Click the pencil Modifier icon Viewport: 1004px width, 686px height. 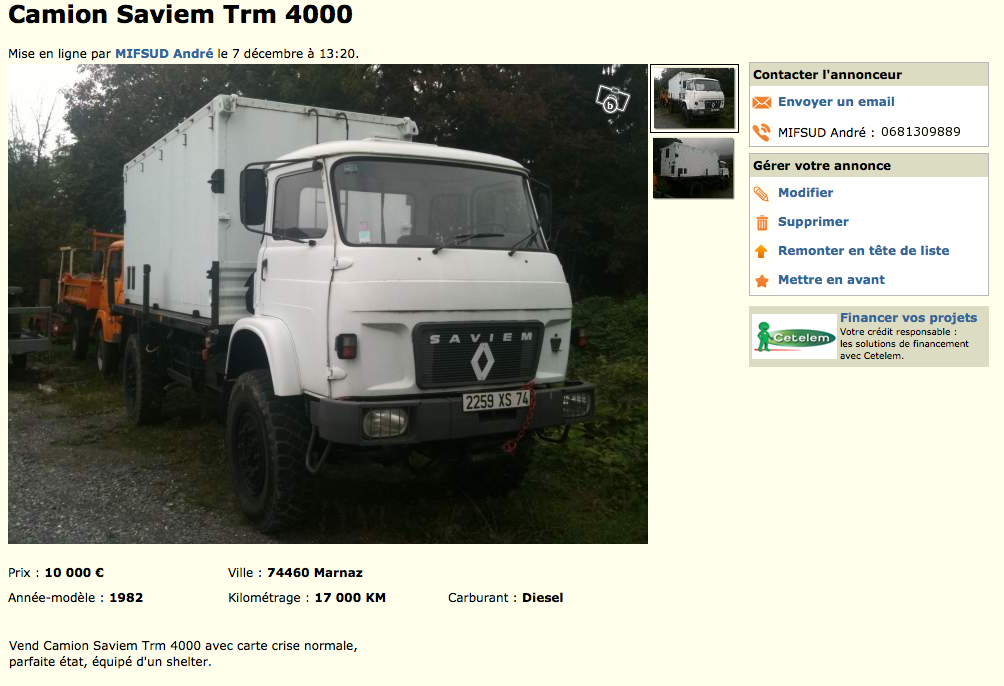tap(761, 193)
